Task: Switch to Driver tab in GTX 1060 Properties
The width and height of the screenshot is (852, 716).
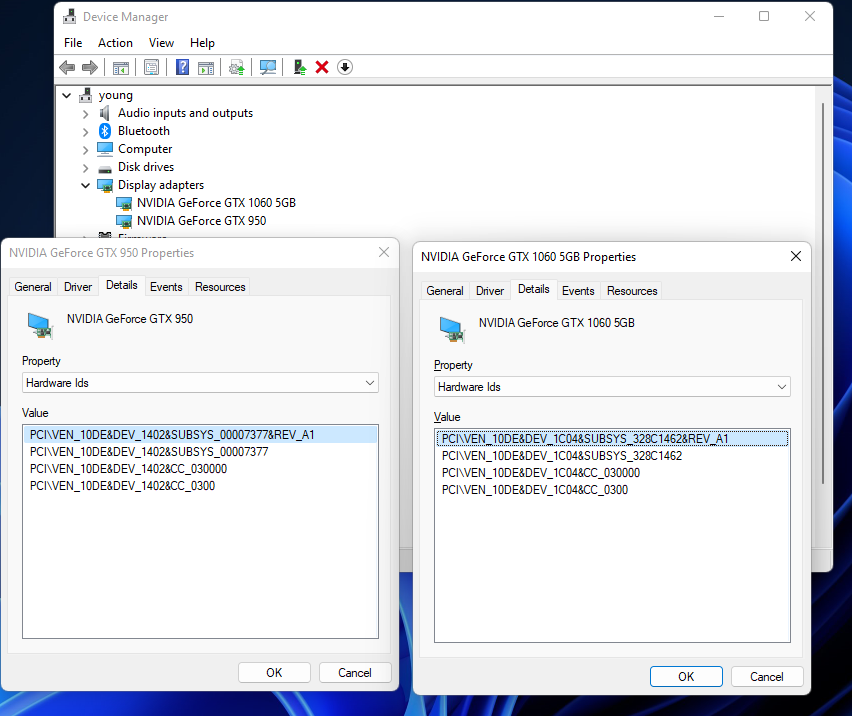Action: click(x=490, y=291)
